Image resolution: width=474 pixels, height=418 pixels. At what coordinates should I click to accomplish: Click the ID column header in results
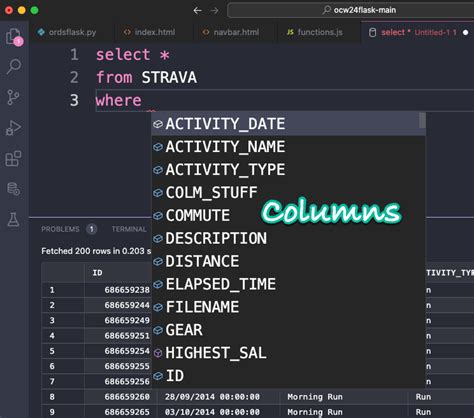pyautogui.click(x=98, y=273)
